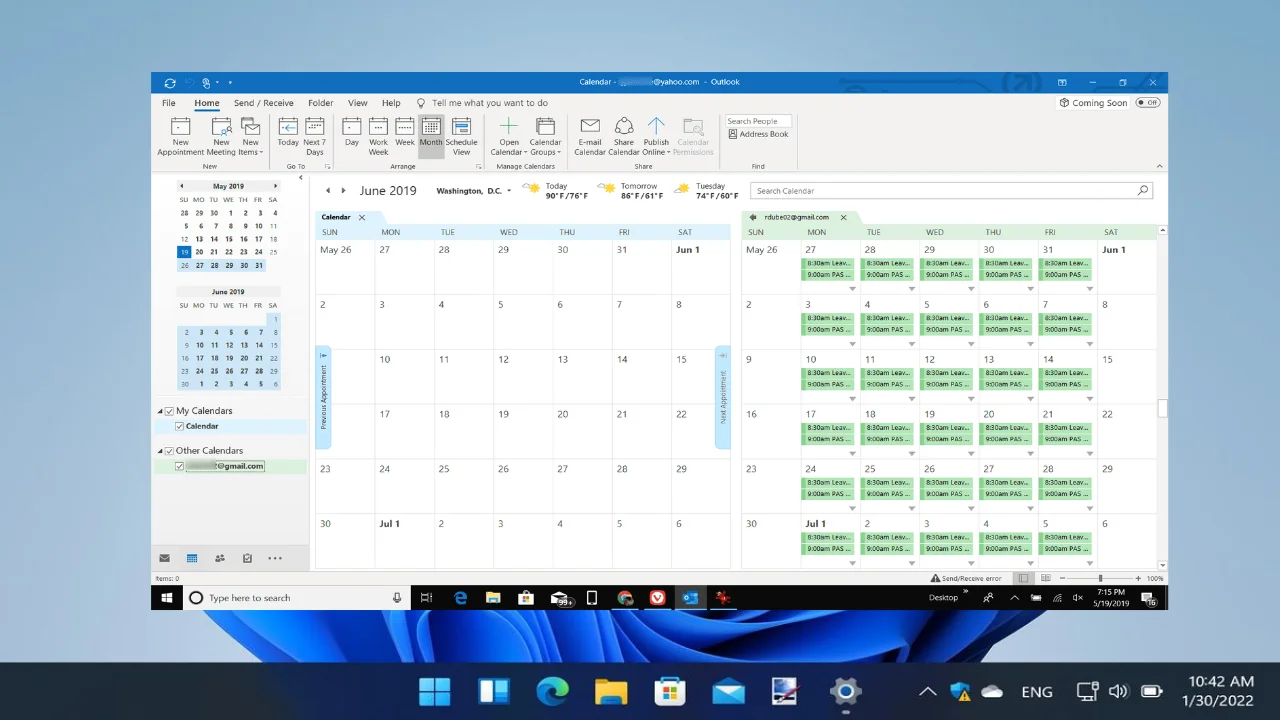
Task: Open Settings from the Windows 11 taskbar
Action: [845, 691]
